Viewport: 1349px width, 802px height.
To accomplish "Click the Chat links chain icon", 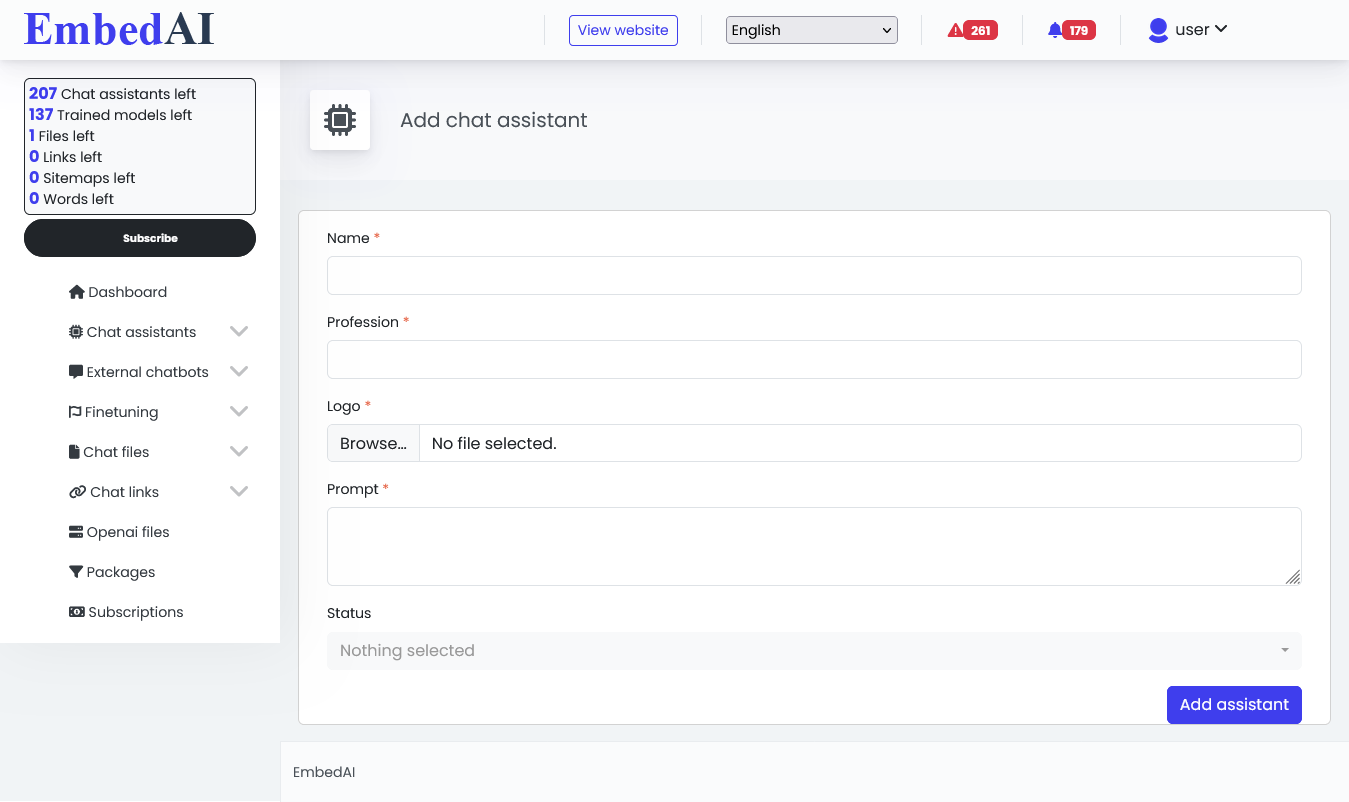I will pos(77,492).
